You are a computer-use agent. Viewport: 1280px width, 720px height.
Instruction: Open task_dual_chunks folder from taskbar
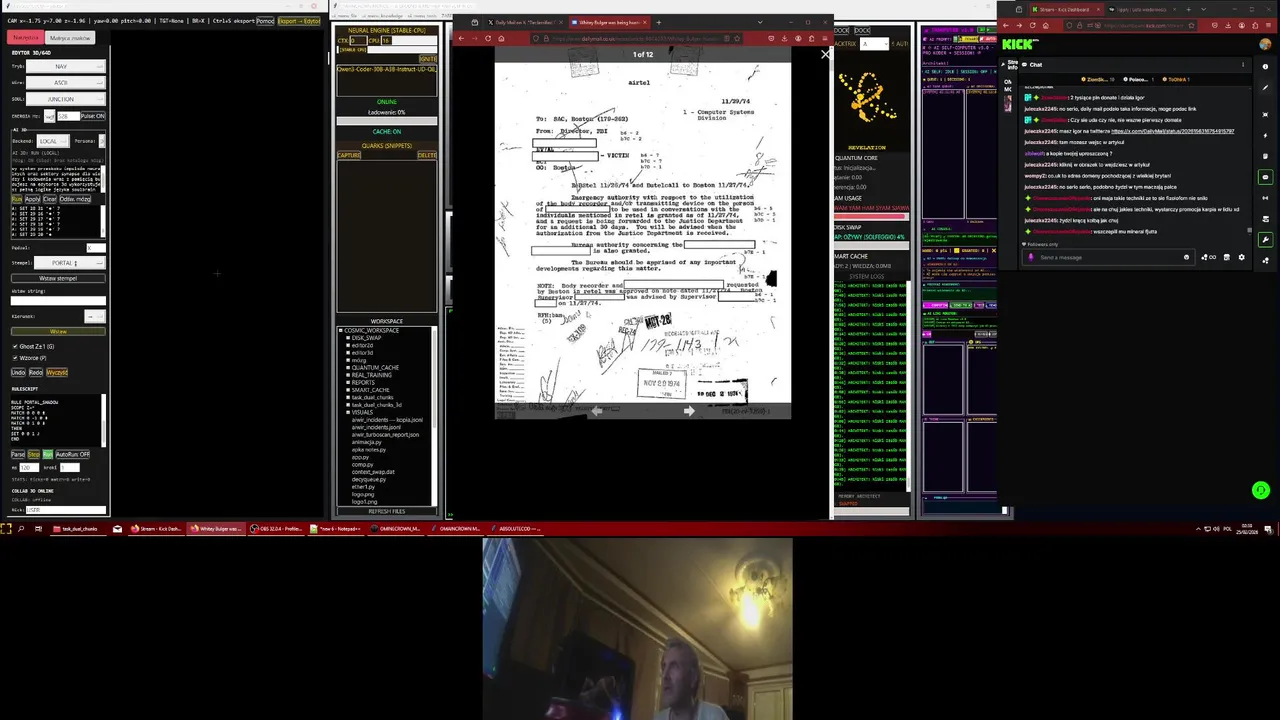point(78,529)
